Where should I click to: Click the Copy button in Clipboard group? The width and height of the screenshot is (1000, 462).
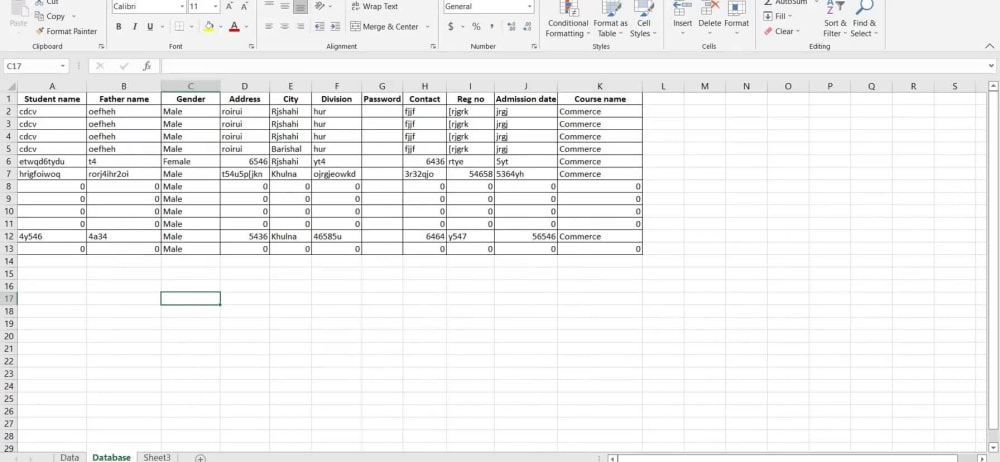[51, 16]
